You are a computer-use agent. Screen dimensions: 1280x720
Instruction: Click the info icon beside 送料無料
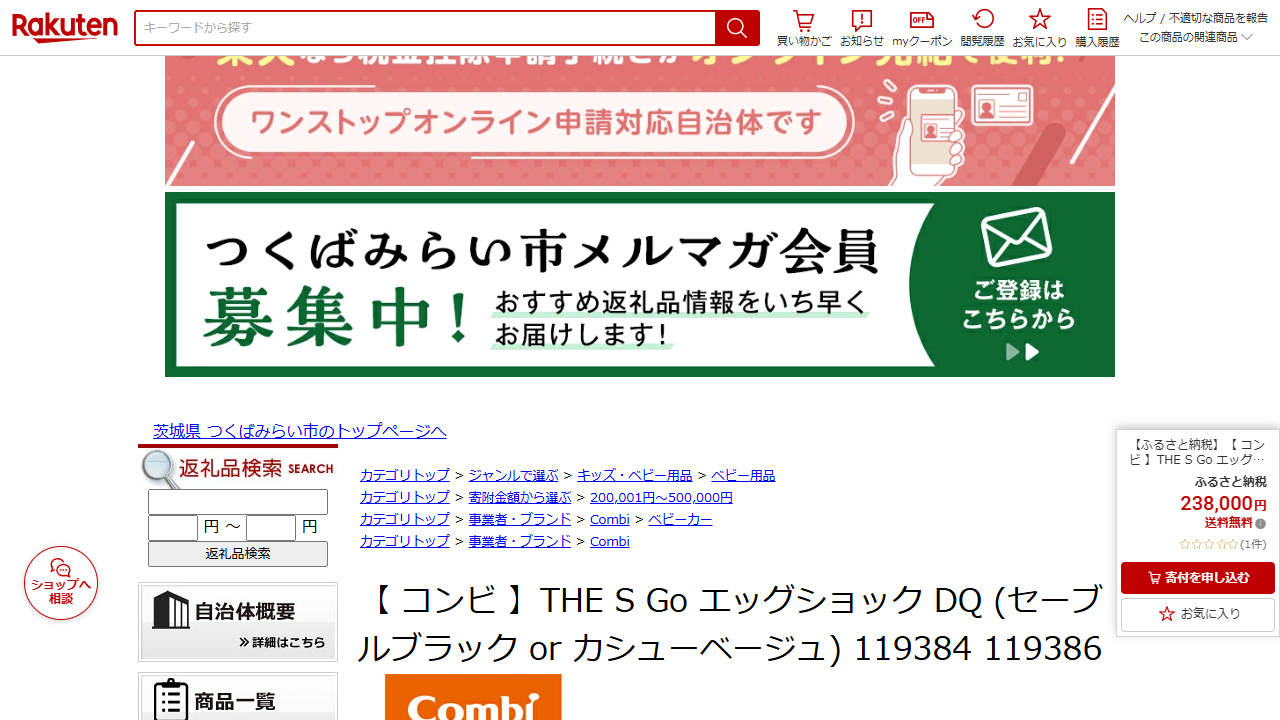(1260, 523)
